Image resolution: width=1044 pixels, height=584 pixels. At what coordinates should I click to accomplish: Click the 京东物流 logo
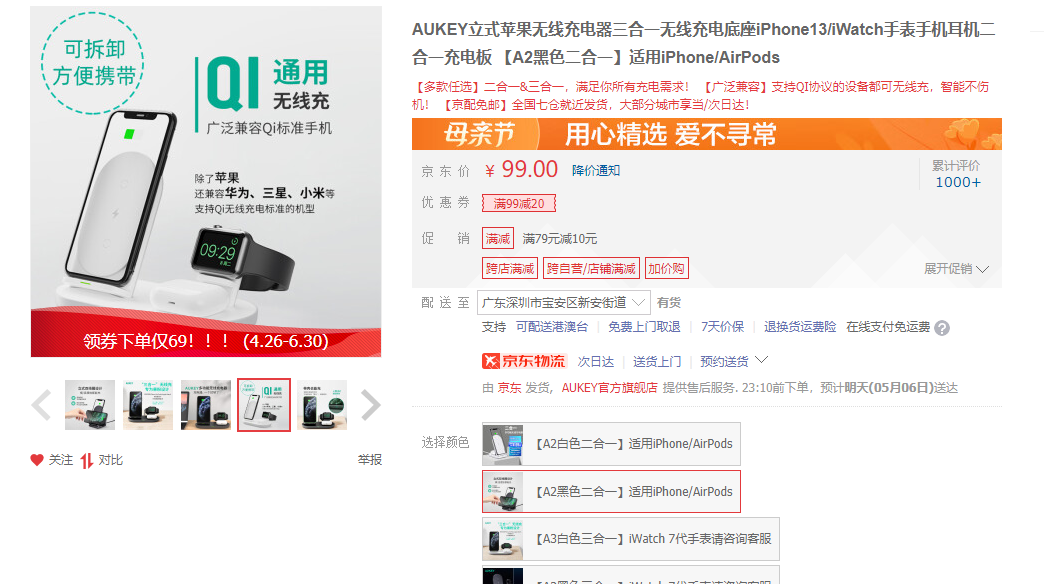point(523,361)
